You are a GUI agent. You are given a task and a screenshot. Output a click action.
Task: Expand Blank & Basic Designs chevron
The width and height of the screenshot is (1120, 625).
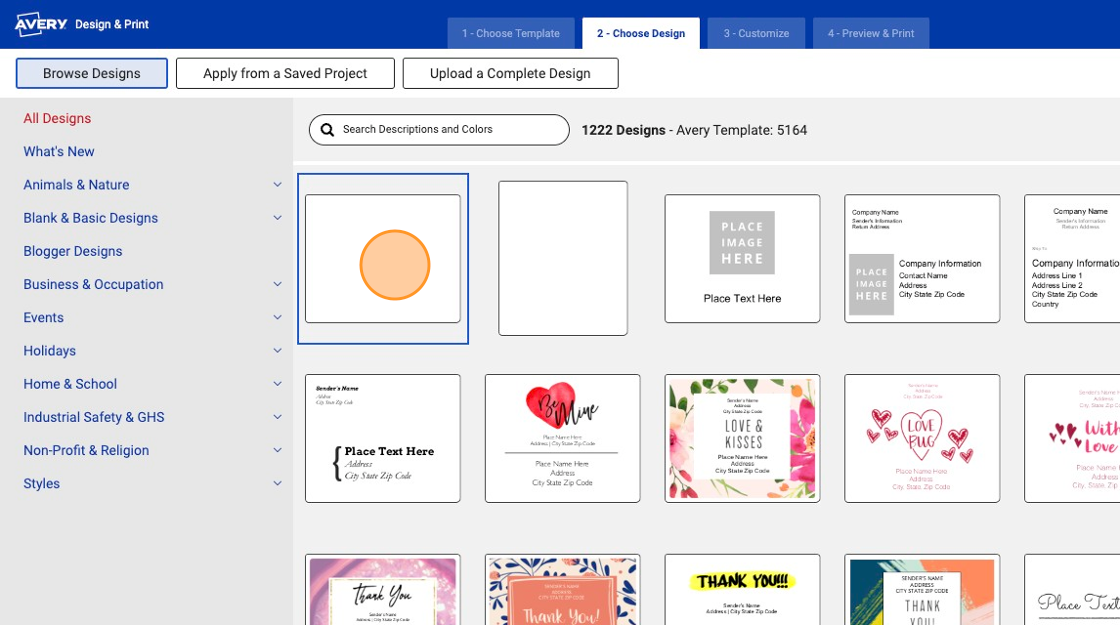(277, 218)
